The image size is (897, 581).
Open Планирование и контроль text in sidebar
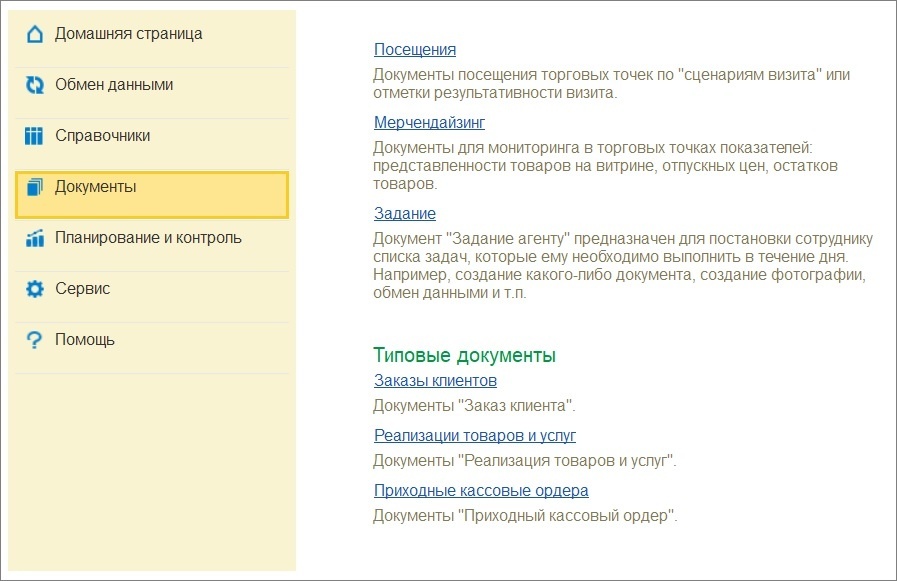coord(148,238)
